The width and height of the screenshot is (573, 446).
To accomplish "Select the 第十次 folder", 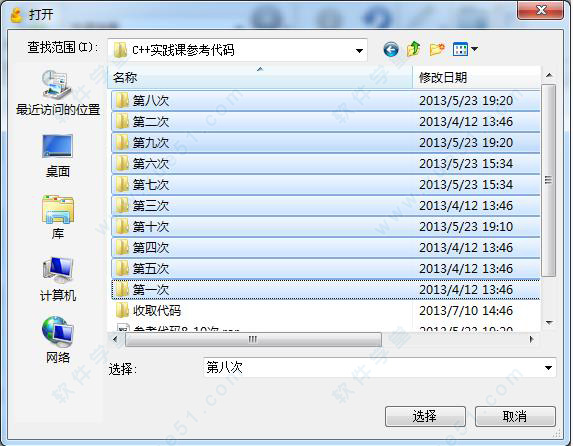I will click(326, 227).
